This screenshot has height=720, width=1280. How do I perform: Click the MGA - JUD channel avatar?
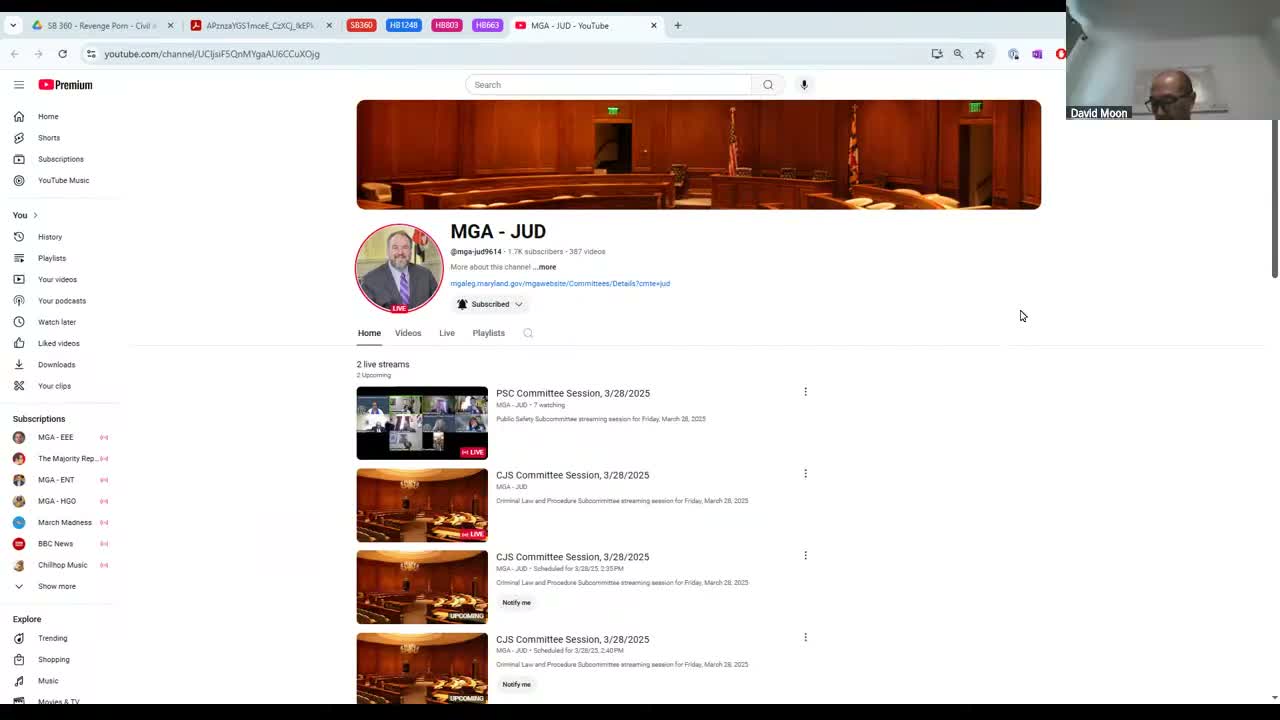point(399,268)
